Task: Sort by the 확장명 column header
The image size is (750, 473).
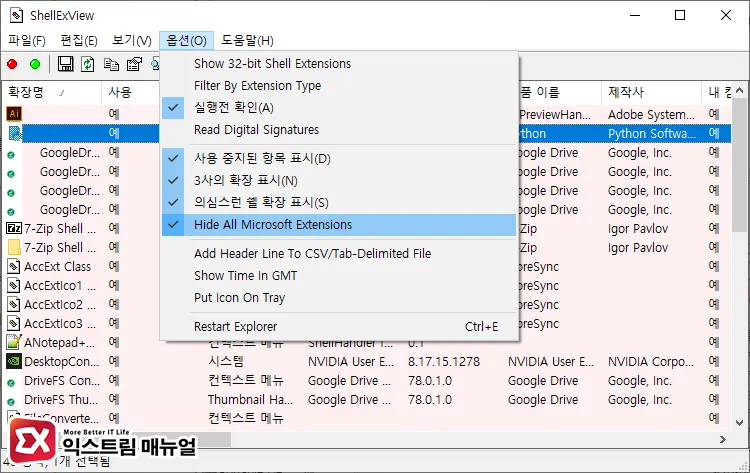Action: [x=30, y=93]
